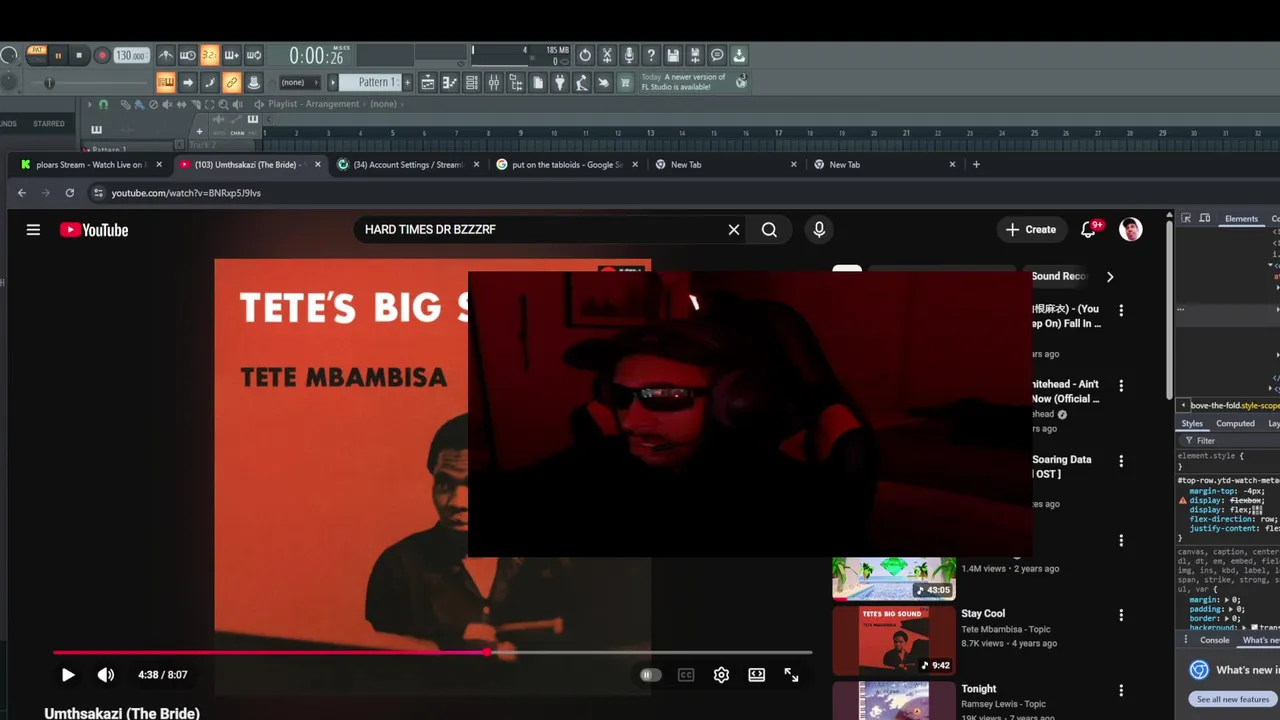Open FL Studio mixer button
Screen dimensions: 1280x720
coord(493,83)
